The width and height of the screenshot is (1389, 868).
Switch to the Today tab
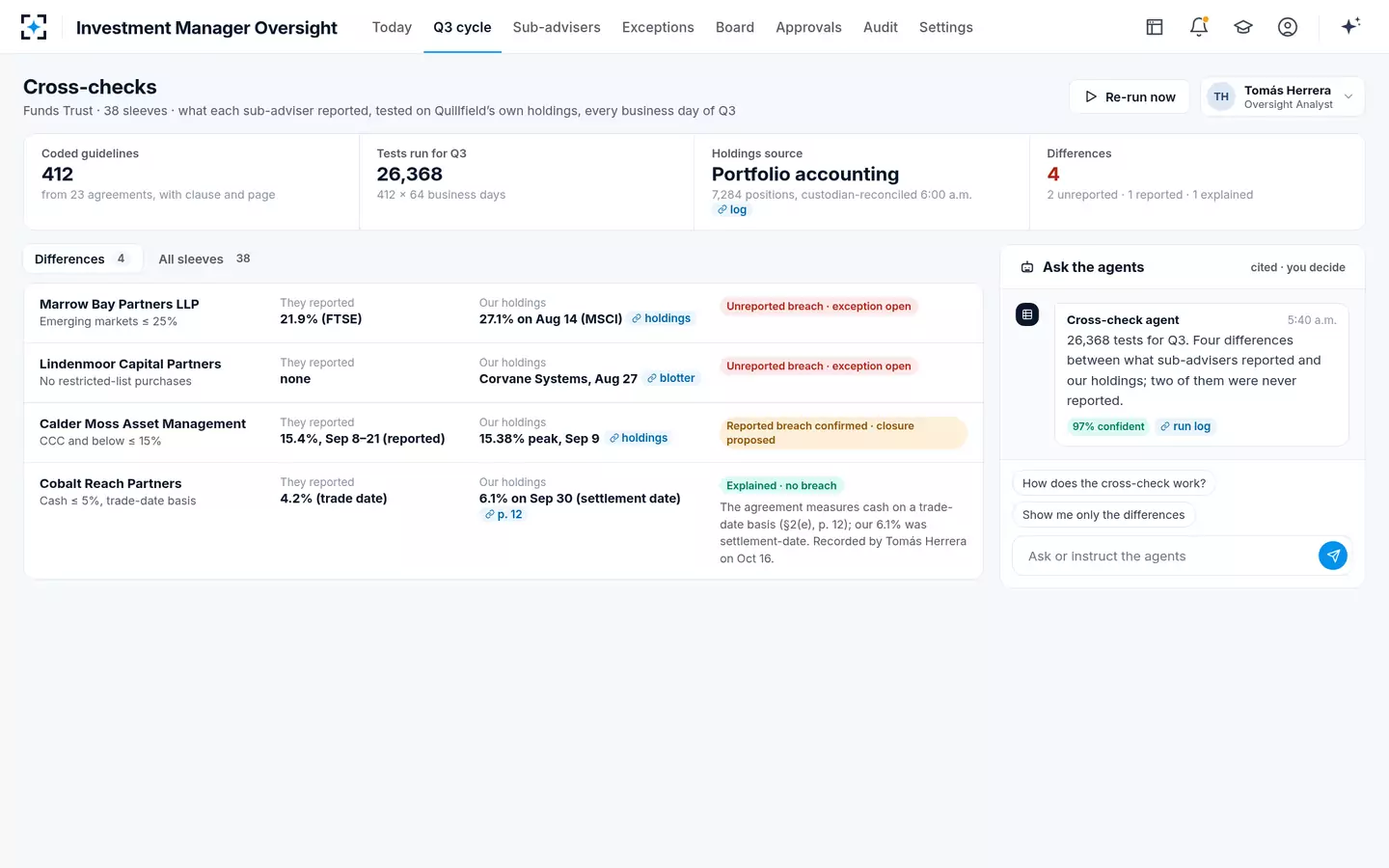(x=392, y=27)
